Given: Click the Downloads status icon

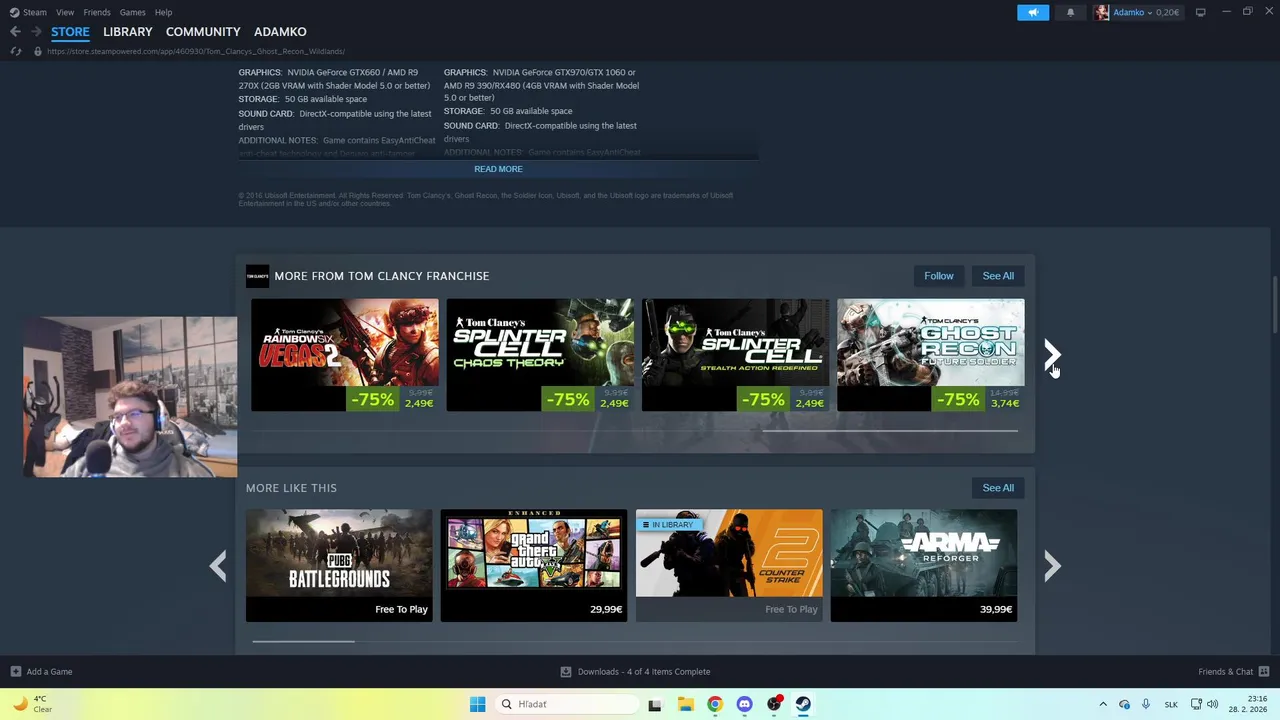Looking at the screenshot, I should 566,672.
